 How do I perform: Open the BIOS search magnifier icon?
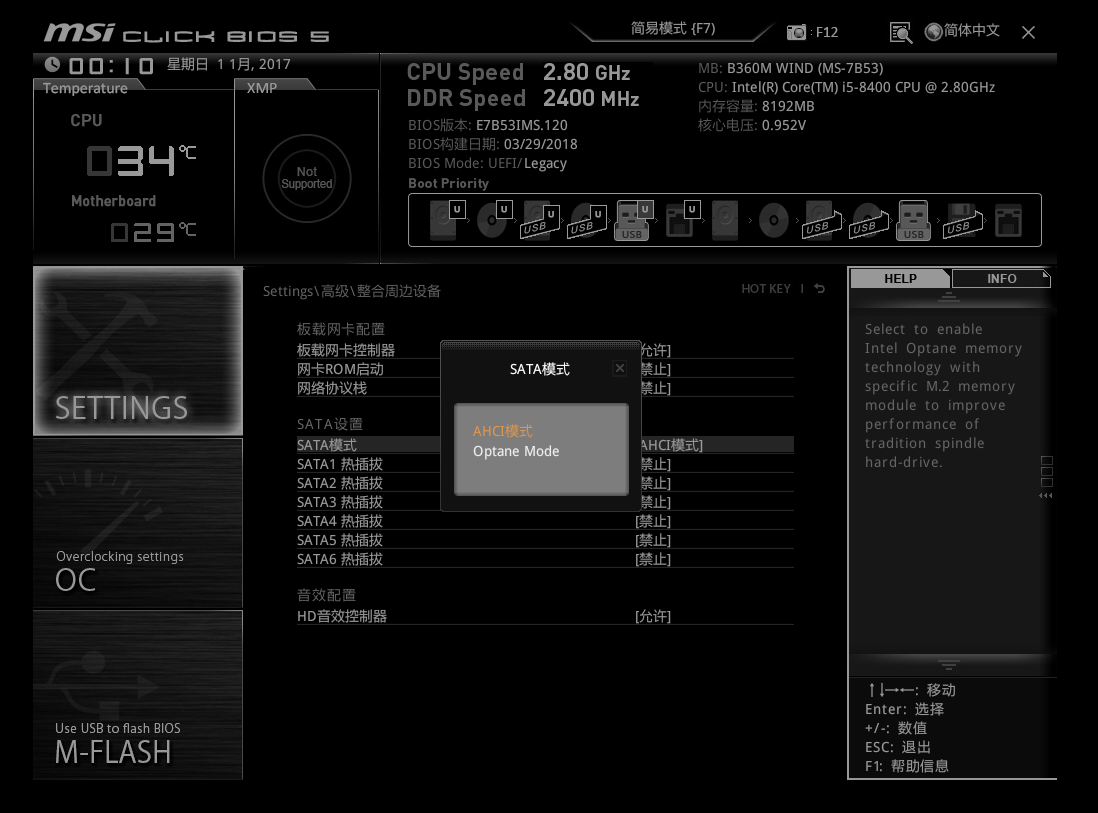[901, 32]
